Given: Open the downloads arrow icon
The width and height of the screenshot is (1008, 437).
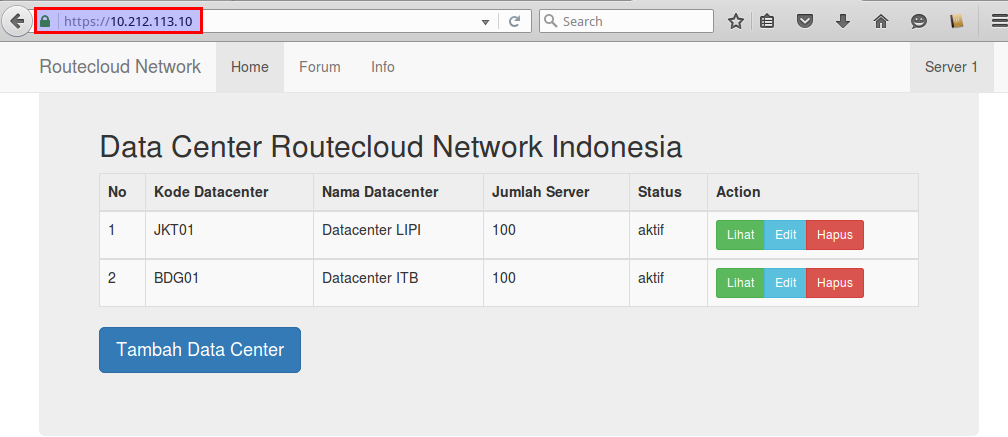Looking at the screenshot, I should click(x=843, y=22).
